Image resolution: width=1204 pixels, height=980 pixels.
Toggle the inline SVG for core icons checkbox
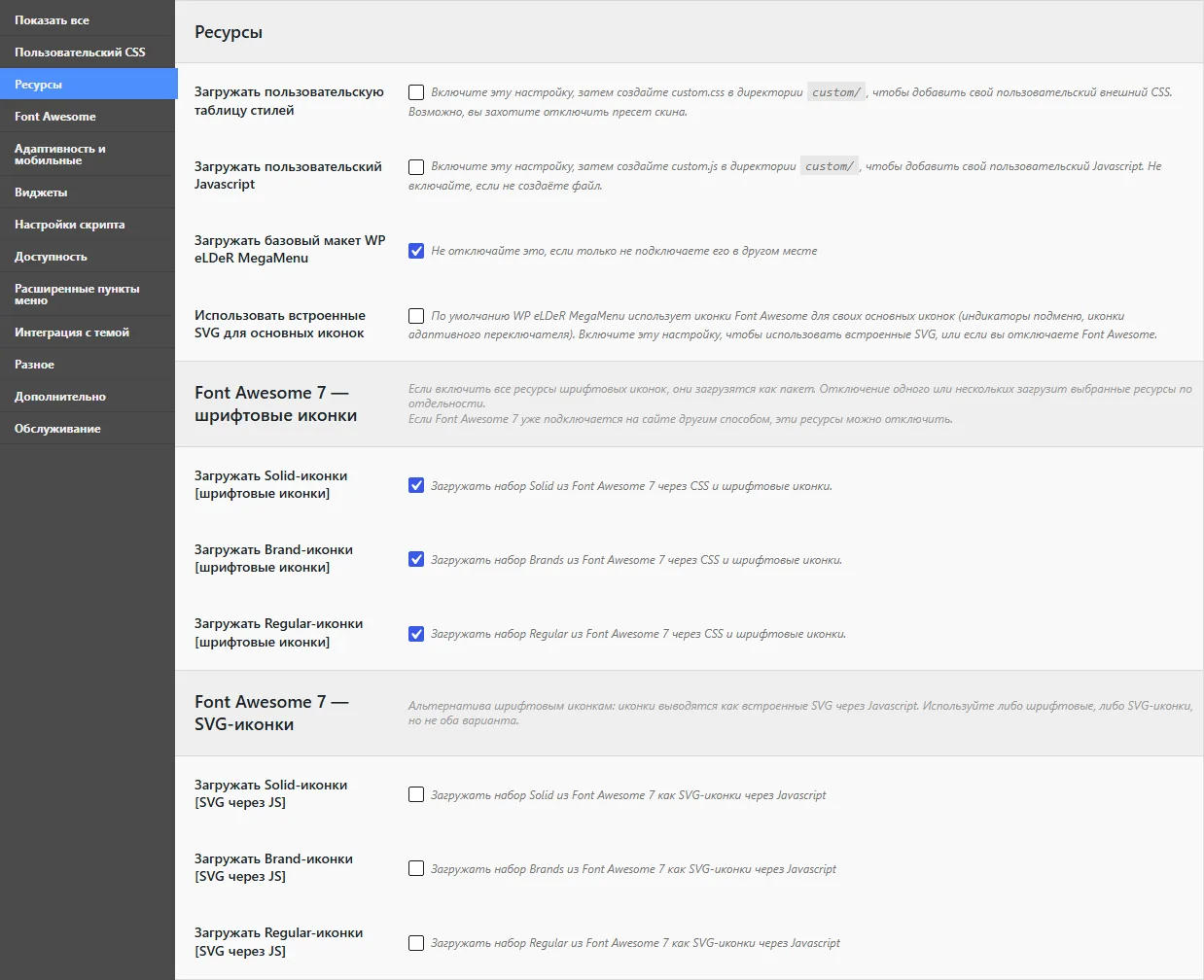pos(416,316)
